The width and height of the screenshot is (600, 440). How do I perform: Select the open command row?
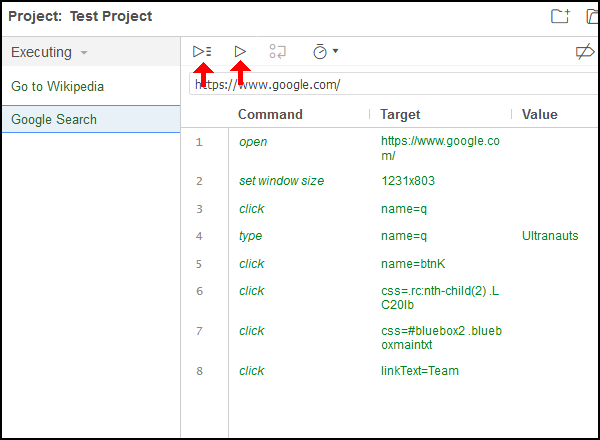click(x=390, y=148)
